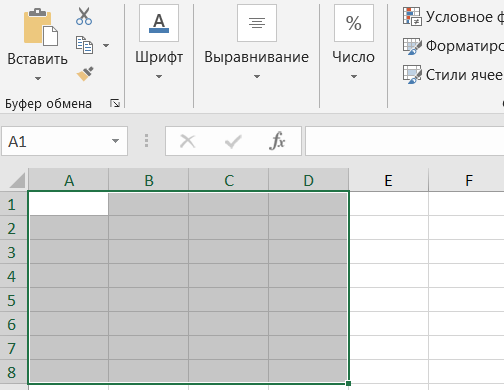Click the Select All corner triangle
504x390 pixels.
click(17, 180)
